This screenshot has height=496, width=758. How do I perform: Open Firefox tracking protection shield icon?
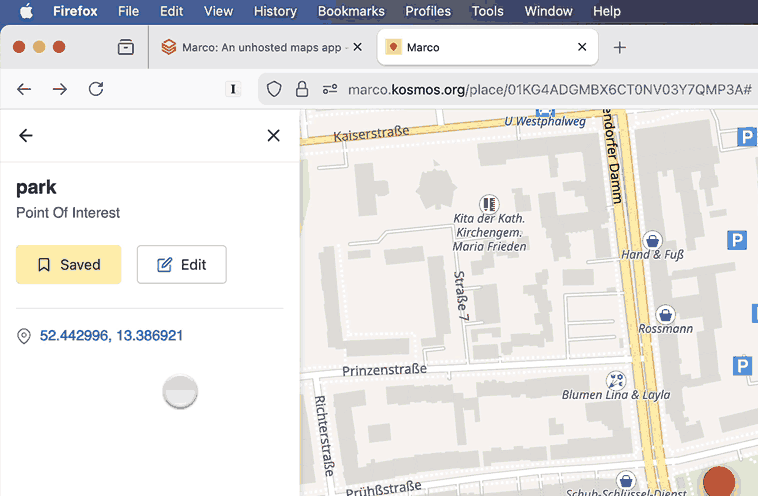(x=274, y=89)
